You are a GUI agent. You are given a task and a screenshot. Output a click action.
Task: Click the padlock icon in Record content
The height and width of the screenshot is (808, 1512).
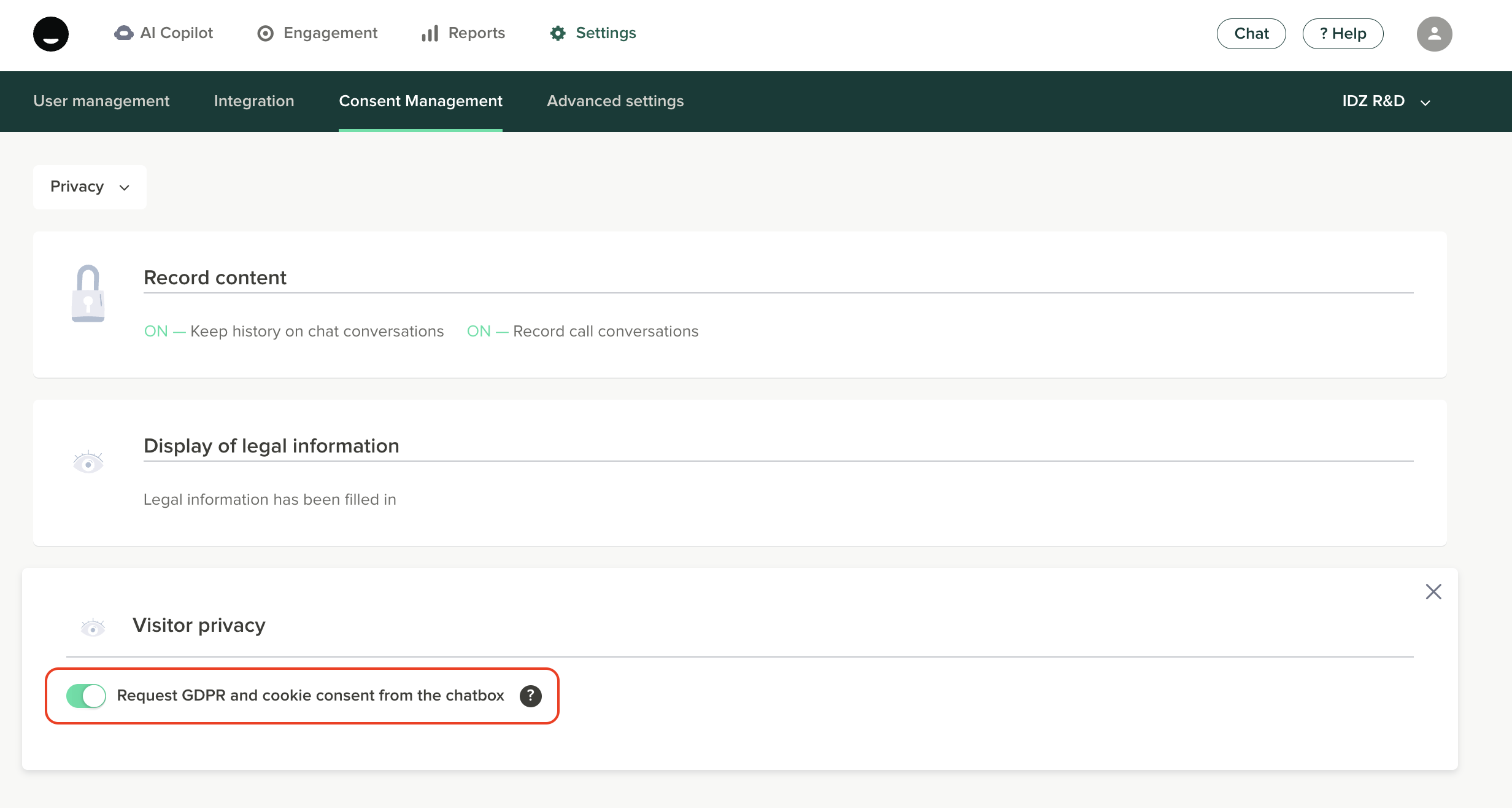(88, 293)
